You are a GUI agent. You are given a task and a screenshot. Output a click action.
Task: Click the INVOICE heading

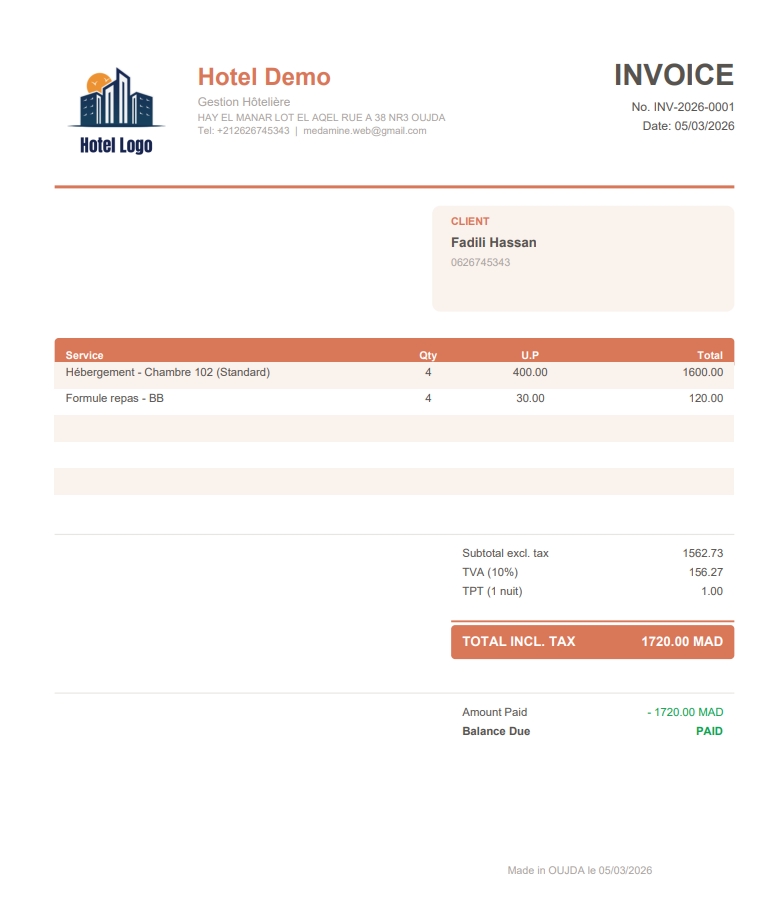point(674,75)
